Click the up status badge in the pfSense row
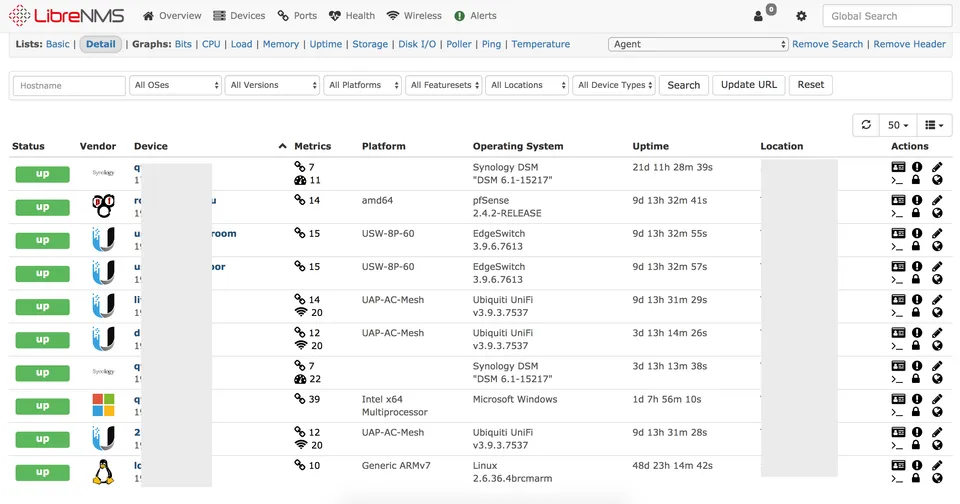The image size is (960, 504). coord(42,207)
